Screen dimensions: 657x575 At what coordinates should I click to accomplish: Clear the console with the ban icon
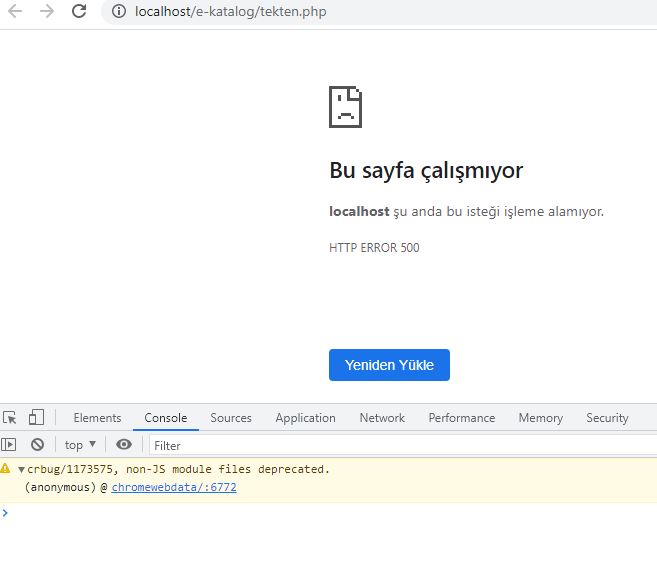tap(37, 444)
